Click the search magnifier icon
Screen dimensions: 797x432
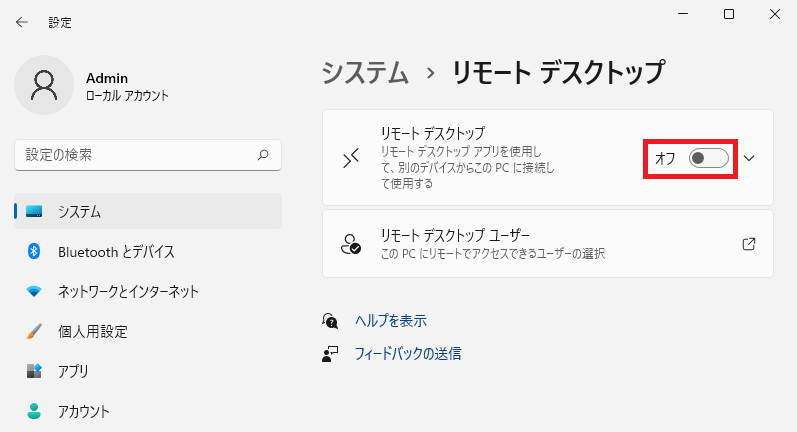[263, 155]
